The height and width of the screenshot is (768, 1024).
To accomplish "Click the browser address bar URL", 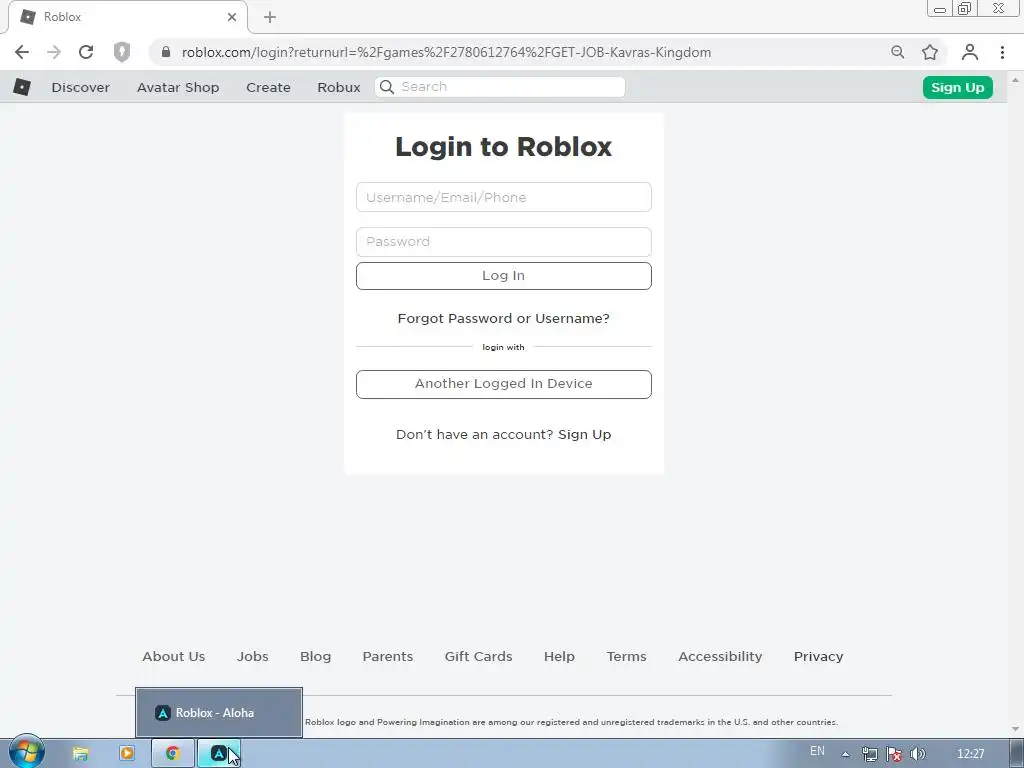I will pos(446,52).
